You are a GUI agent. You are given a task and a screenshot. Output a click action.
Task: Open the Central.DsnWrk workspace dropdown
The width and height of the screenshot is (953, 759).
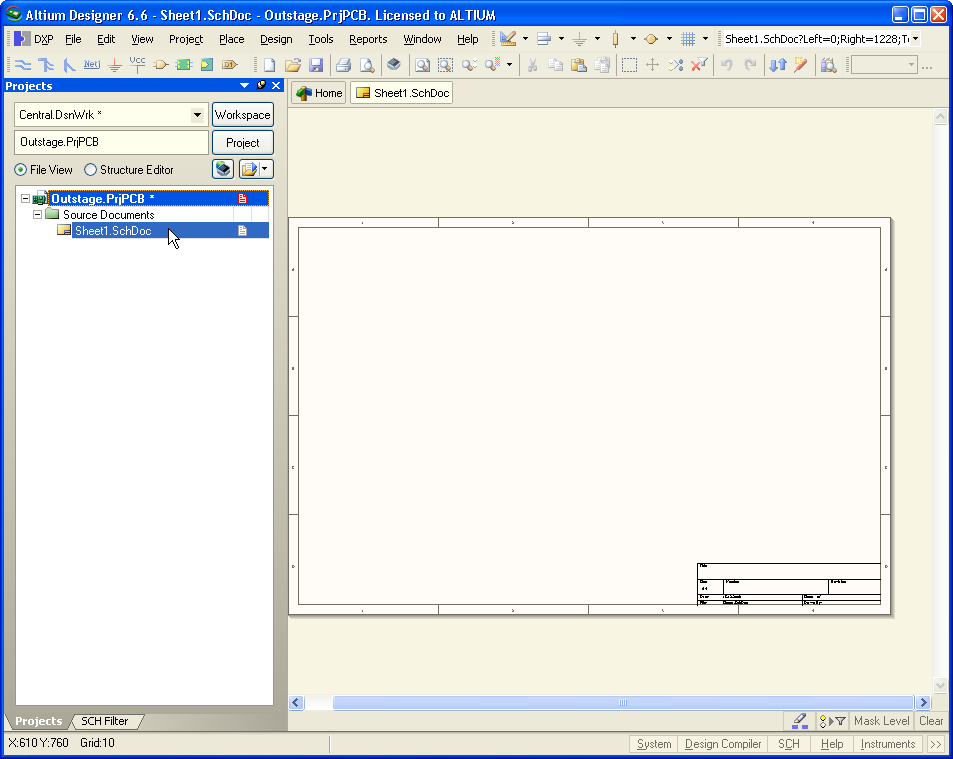[198, 114]
